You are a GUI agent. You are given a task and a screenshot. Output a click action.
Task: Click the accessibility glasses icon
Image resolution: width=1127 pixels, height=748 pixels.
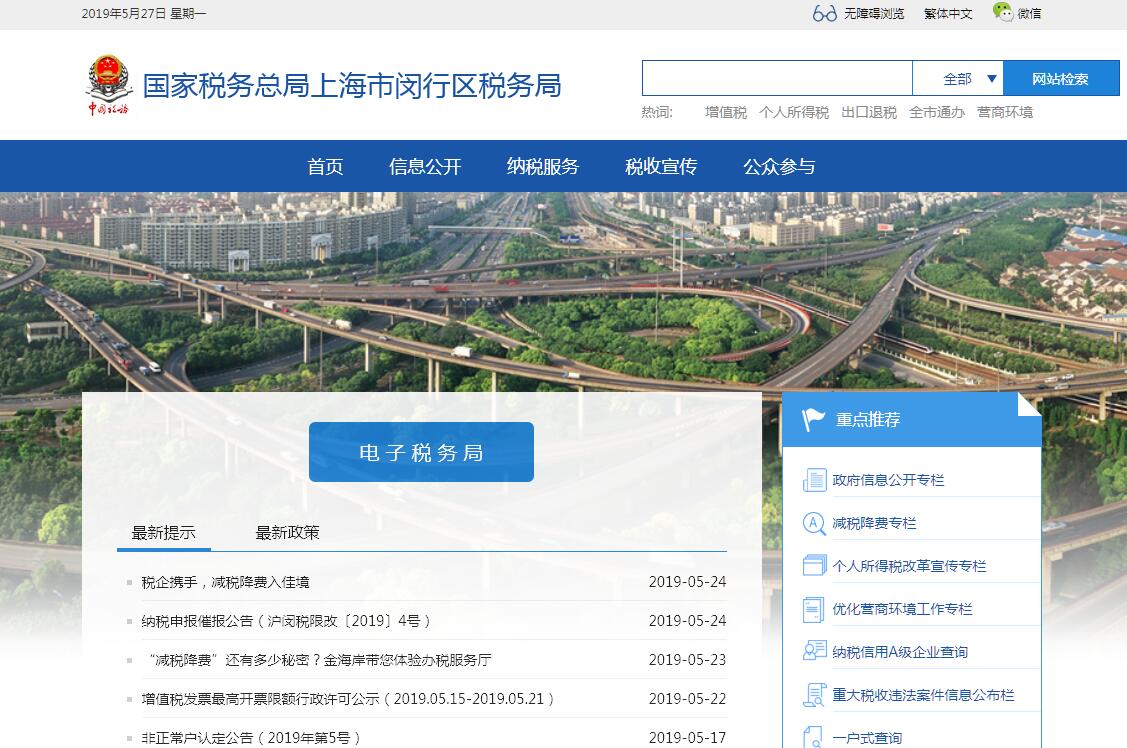pos(824,13)
